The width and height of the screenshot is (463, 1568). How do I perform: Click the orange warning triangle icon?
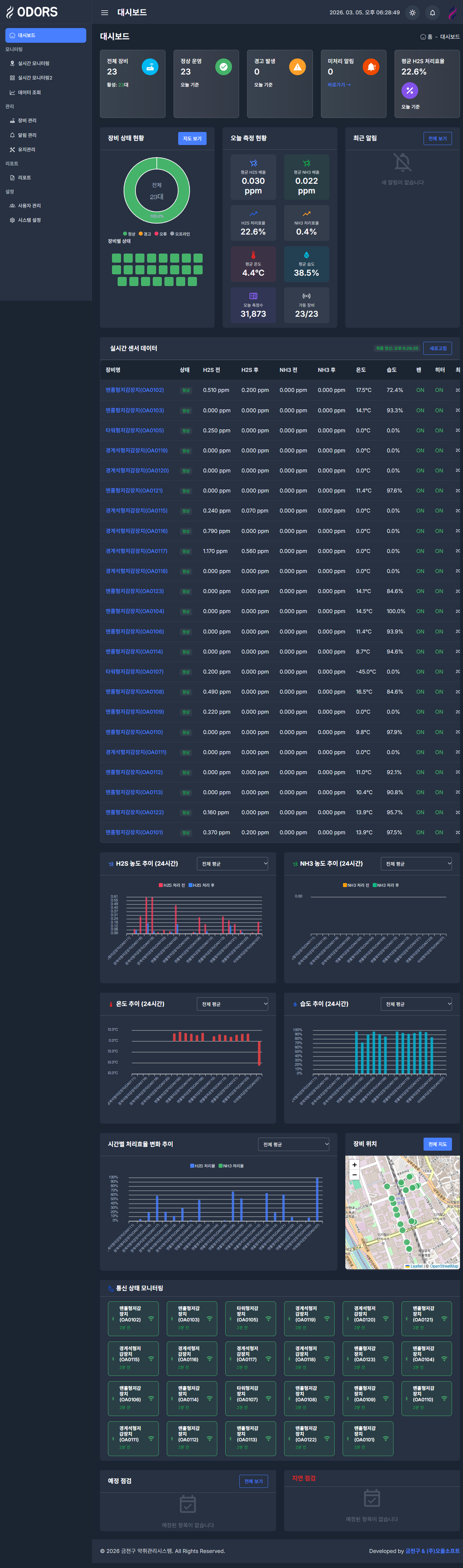point(297,67)
